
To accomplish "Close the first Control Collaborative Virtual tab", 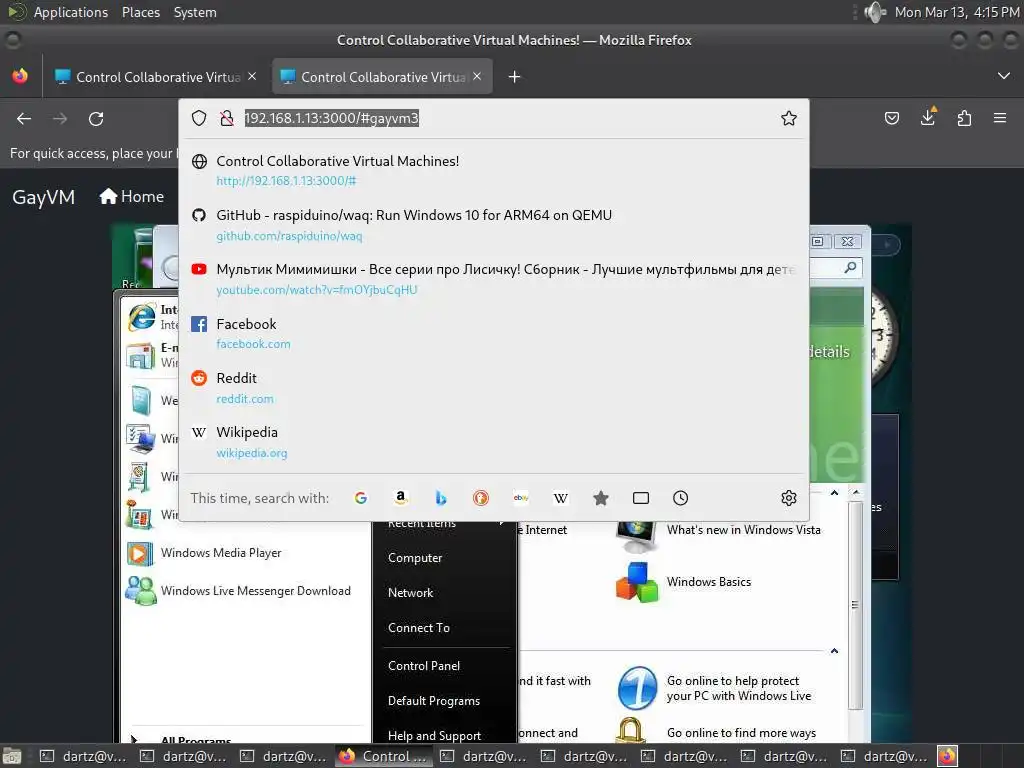I will click(x=252, y=76).
